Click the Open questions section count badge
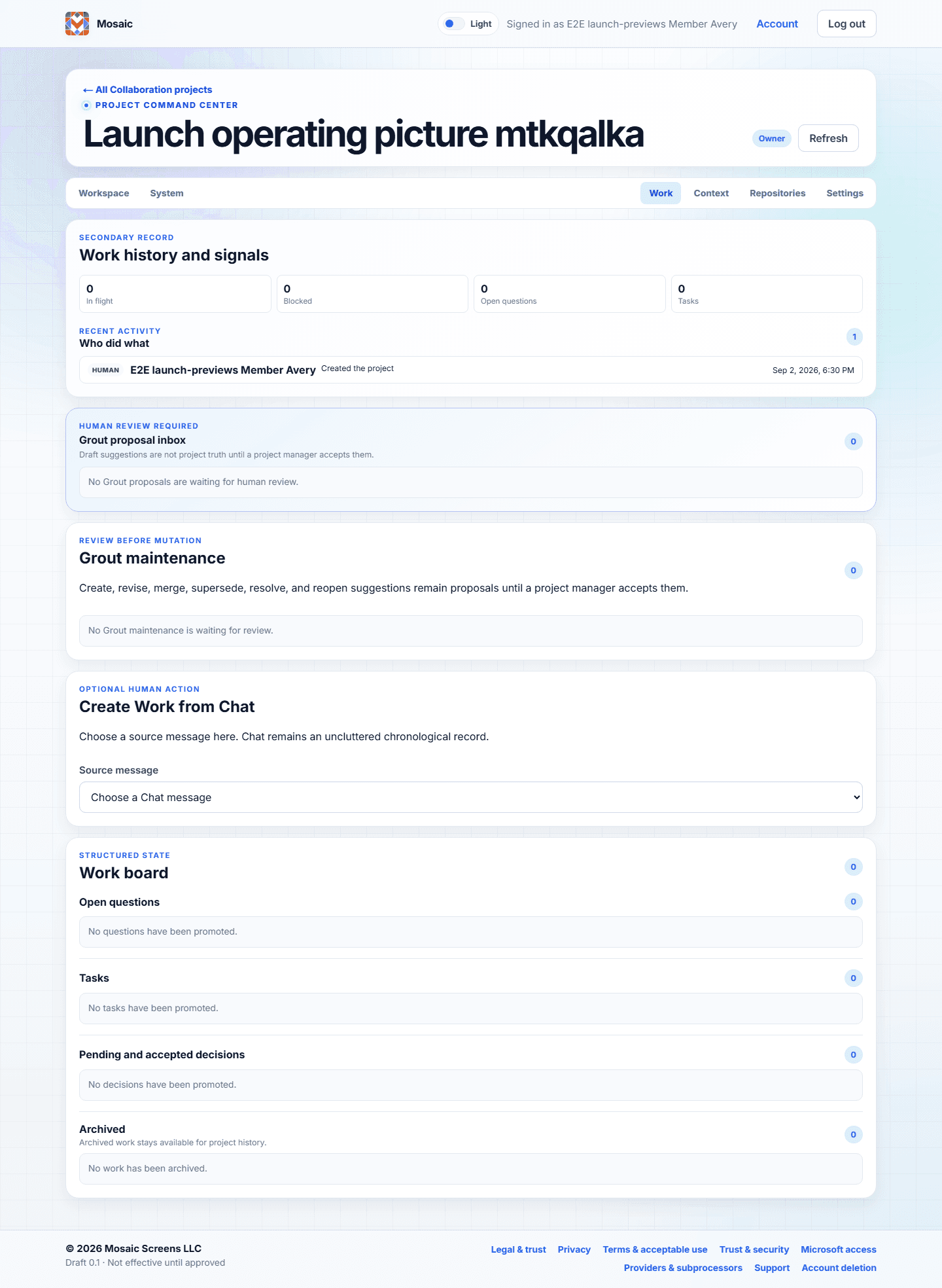Image resolution: width=942 pixels, height=1288 pixels. click(x=854, y=901)
